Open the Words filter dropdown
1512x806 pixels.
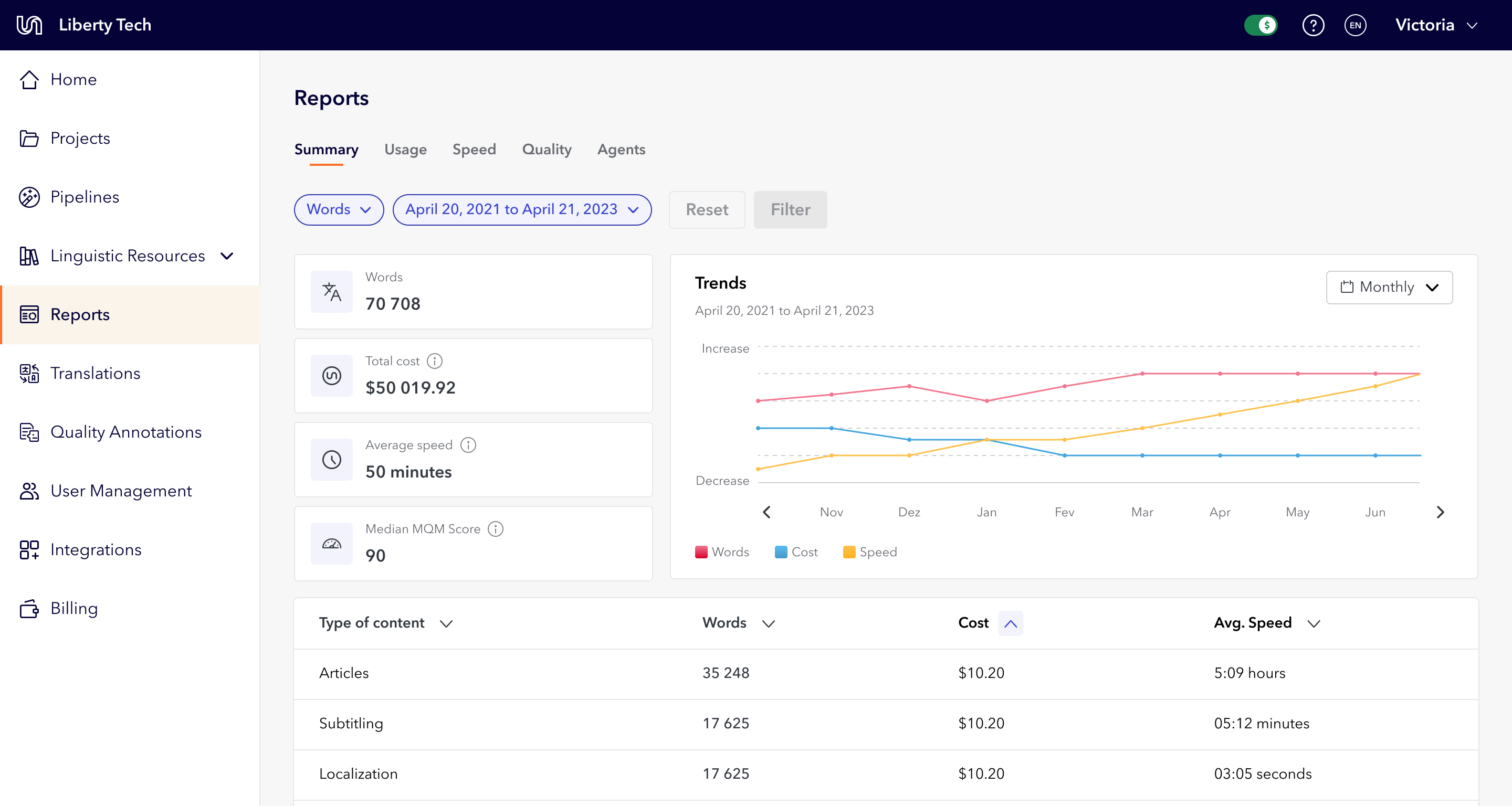click(x=339, y=209)
